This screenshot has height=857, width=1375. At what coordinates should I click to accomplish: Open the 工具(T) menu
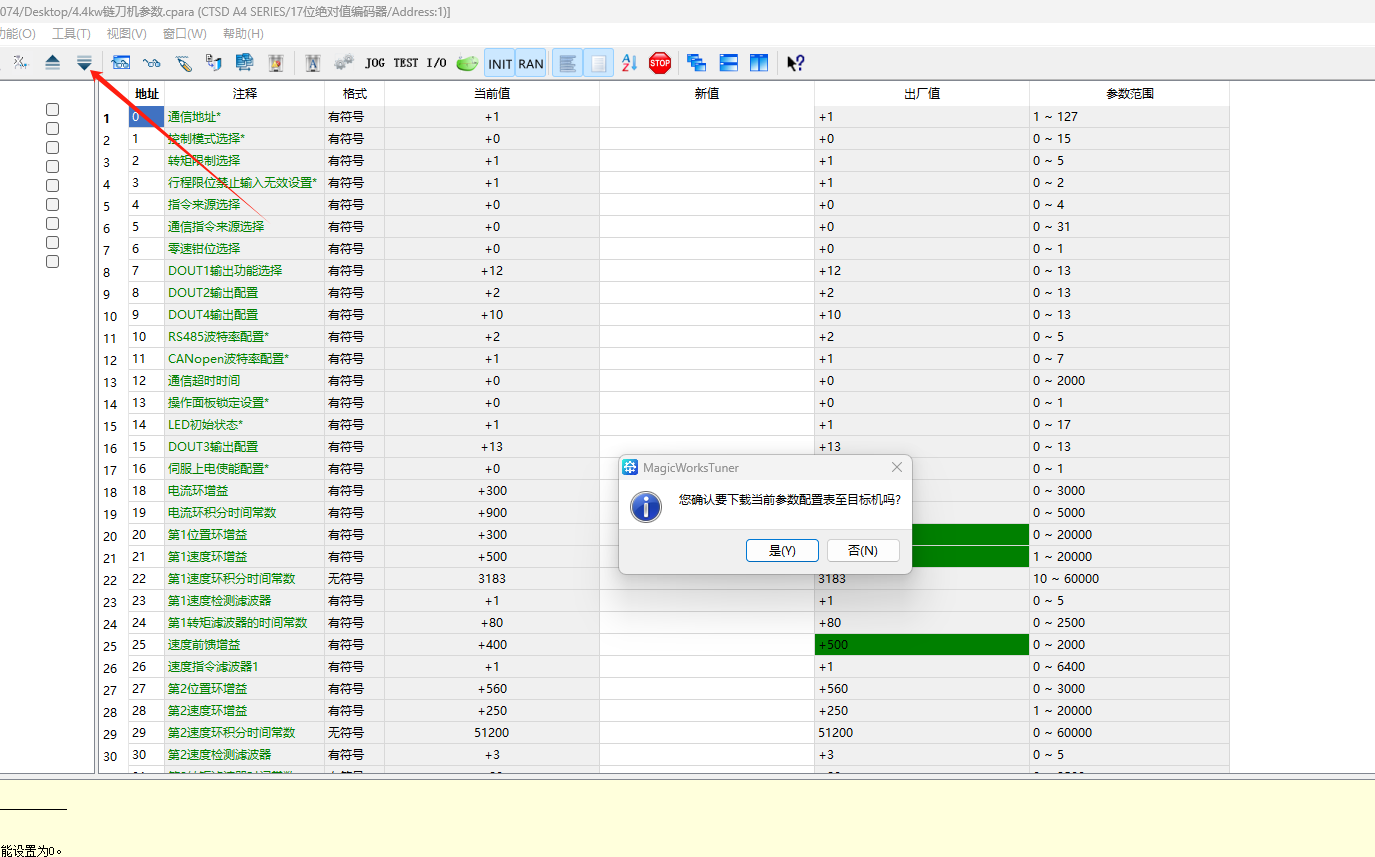(x=71, y=34)
